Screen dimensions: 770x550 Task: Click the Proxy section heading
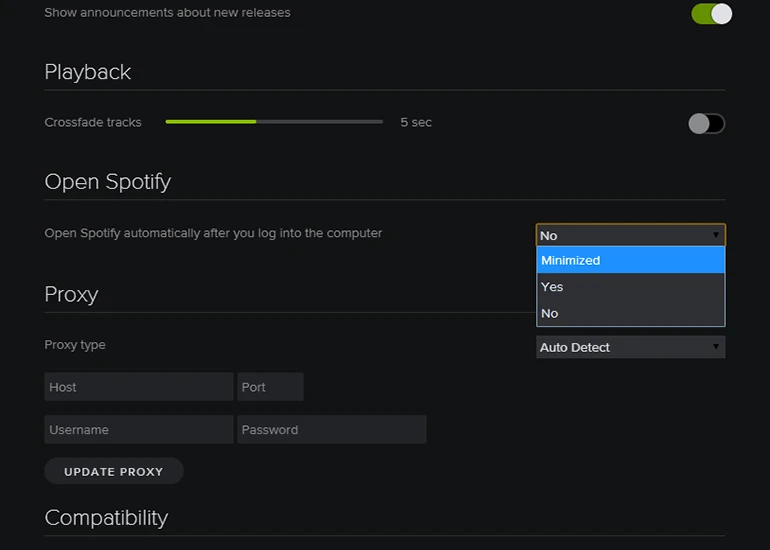[x=72, y=295]
